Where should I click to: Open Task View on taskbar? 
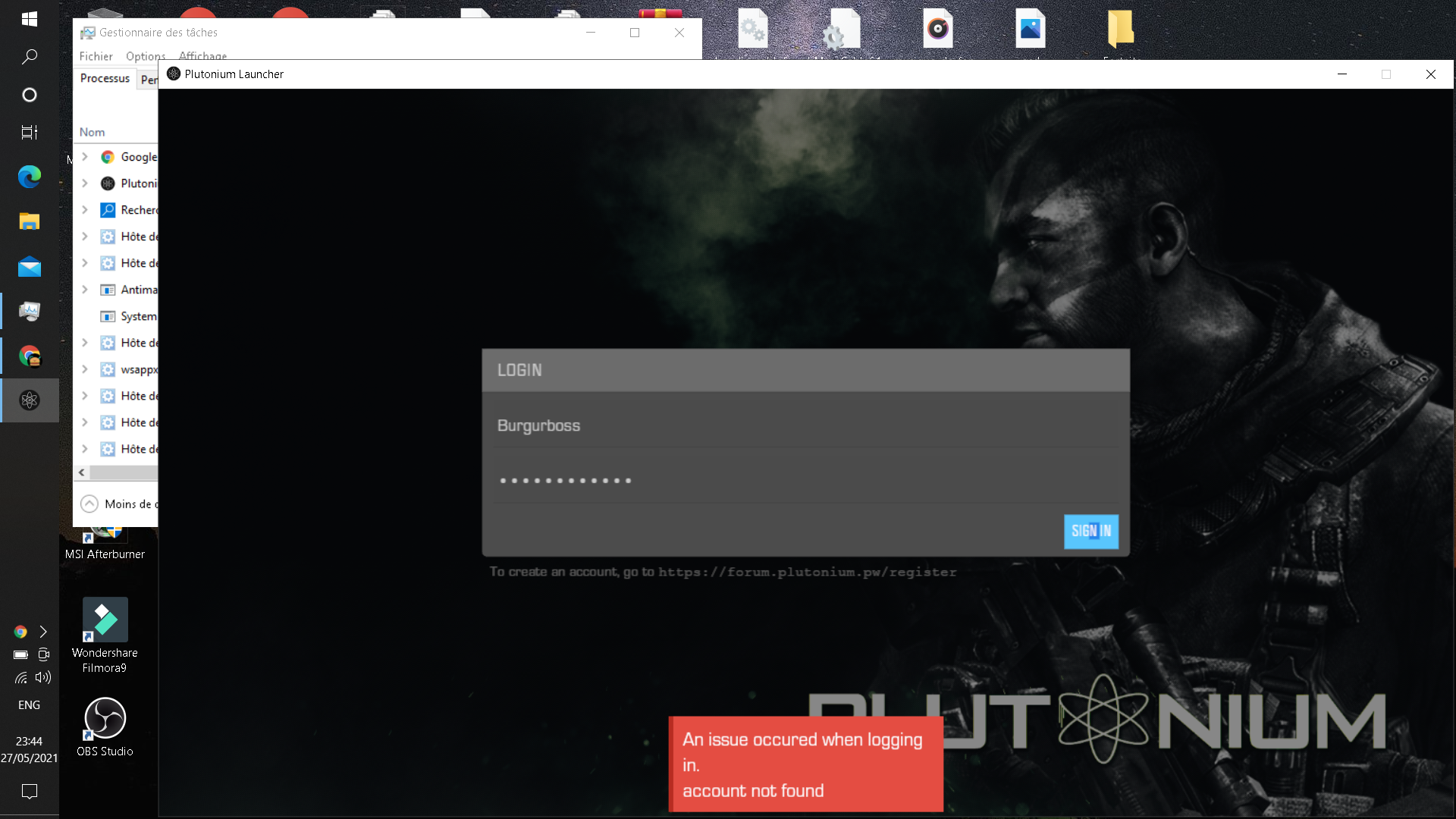(30, 133)
